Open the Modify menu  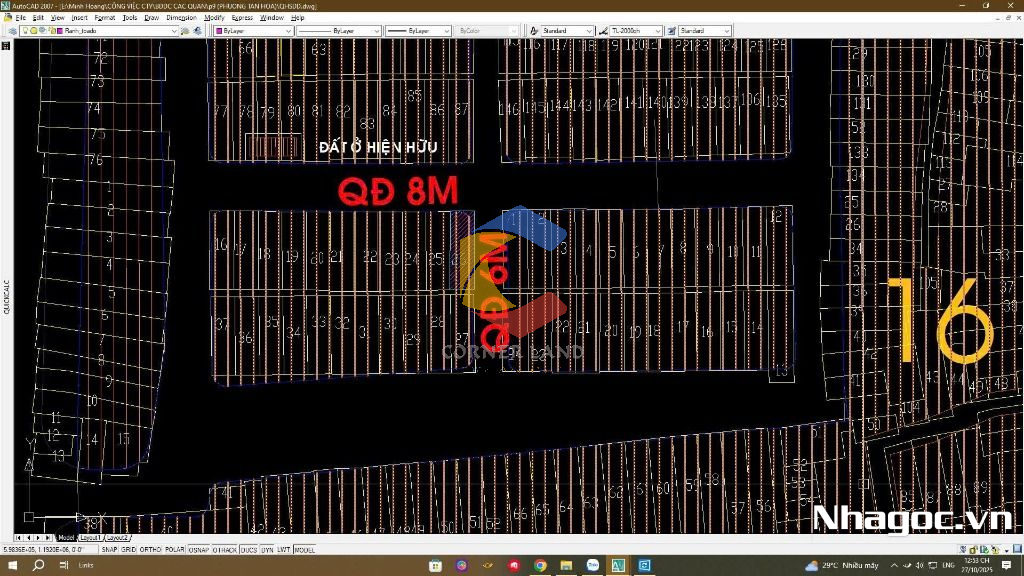[x=214, y=18]
